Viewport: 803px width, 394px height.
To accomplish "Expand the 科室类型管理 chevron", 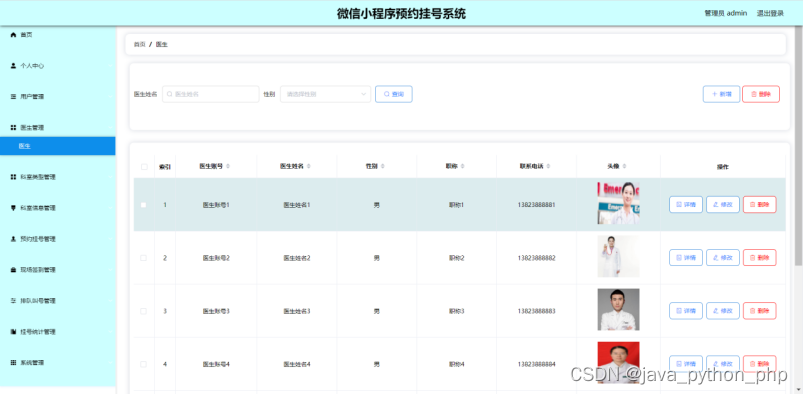I will 110,177.
